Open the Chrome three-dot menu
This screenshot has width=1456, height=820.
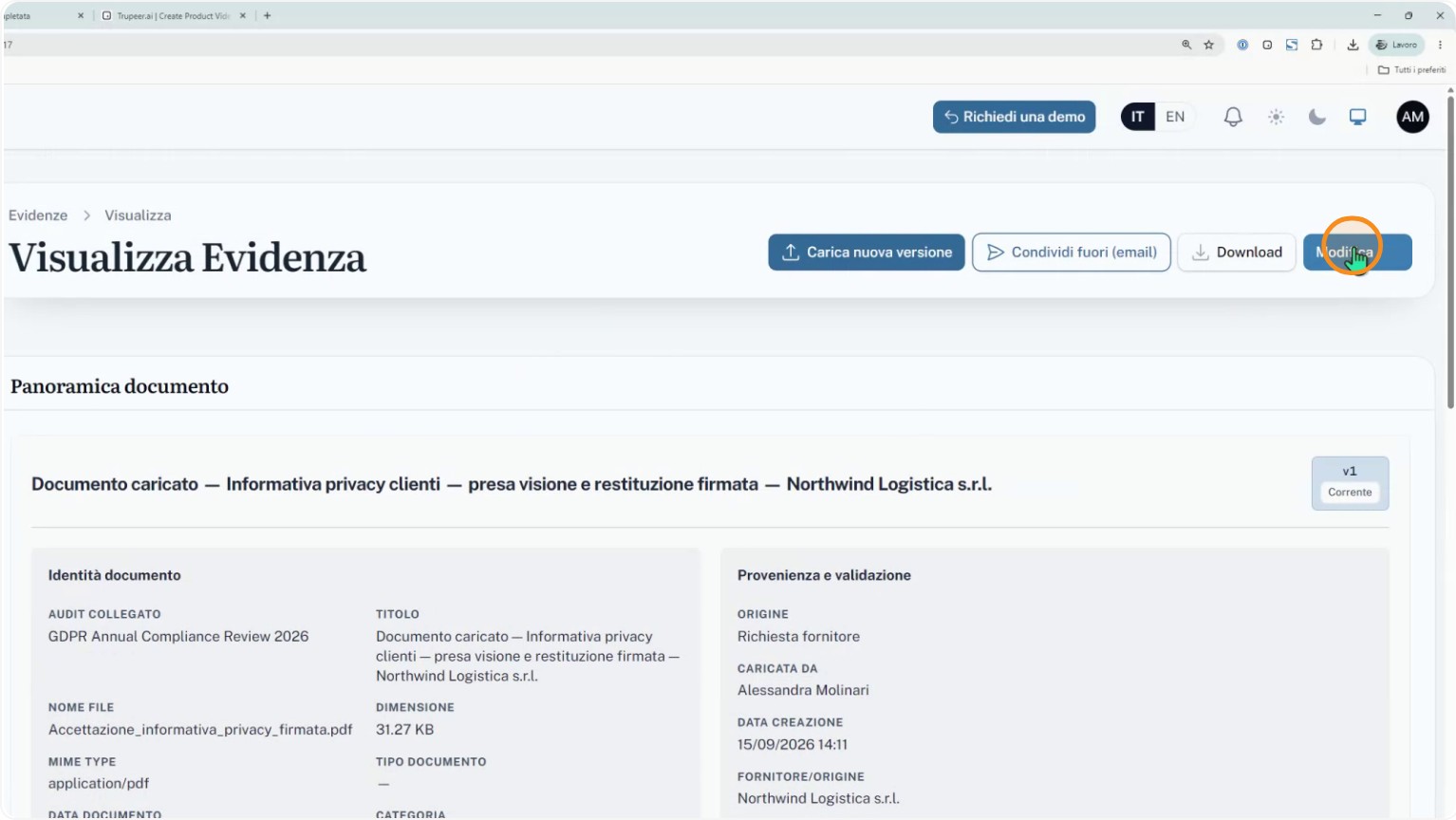1440,45
